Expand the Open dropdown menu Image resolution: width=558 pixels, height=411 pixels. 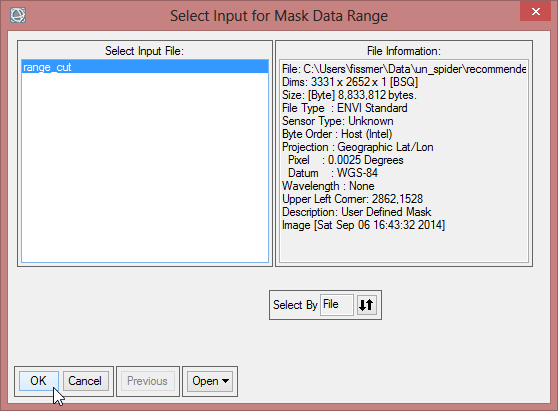[x=210, y=381]
